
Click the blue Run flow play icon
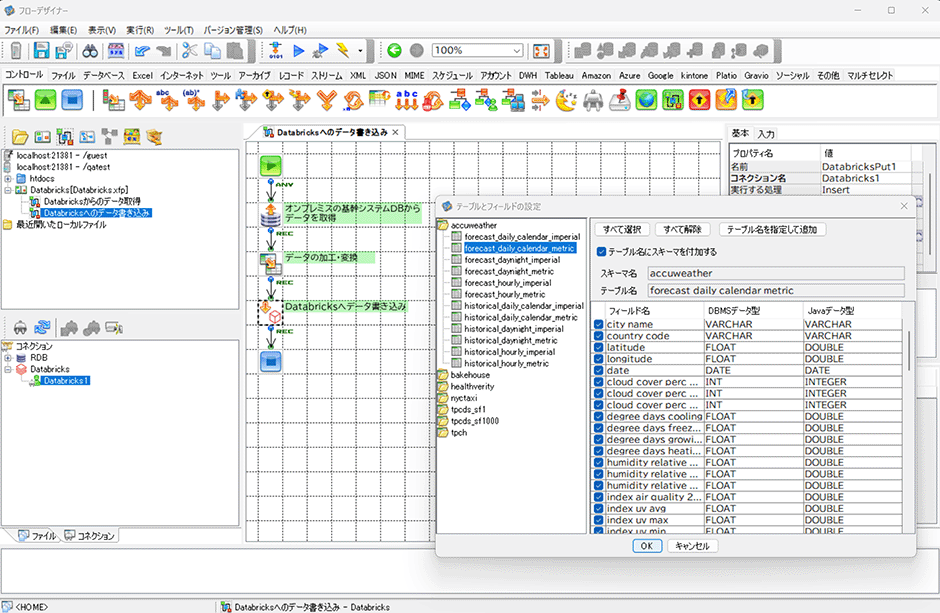coord(300,50)
